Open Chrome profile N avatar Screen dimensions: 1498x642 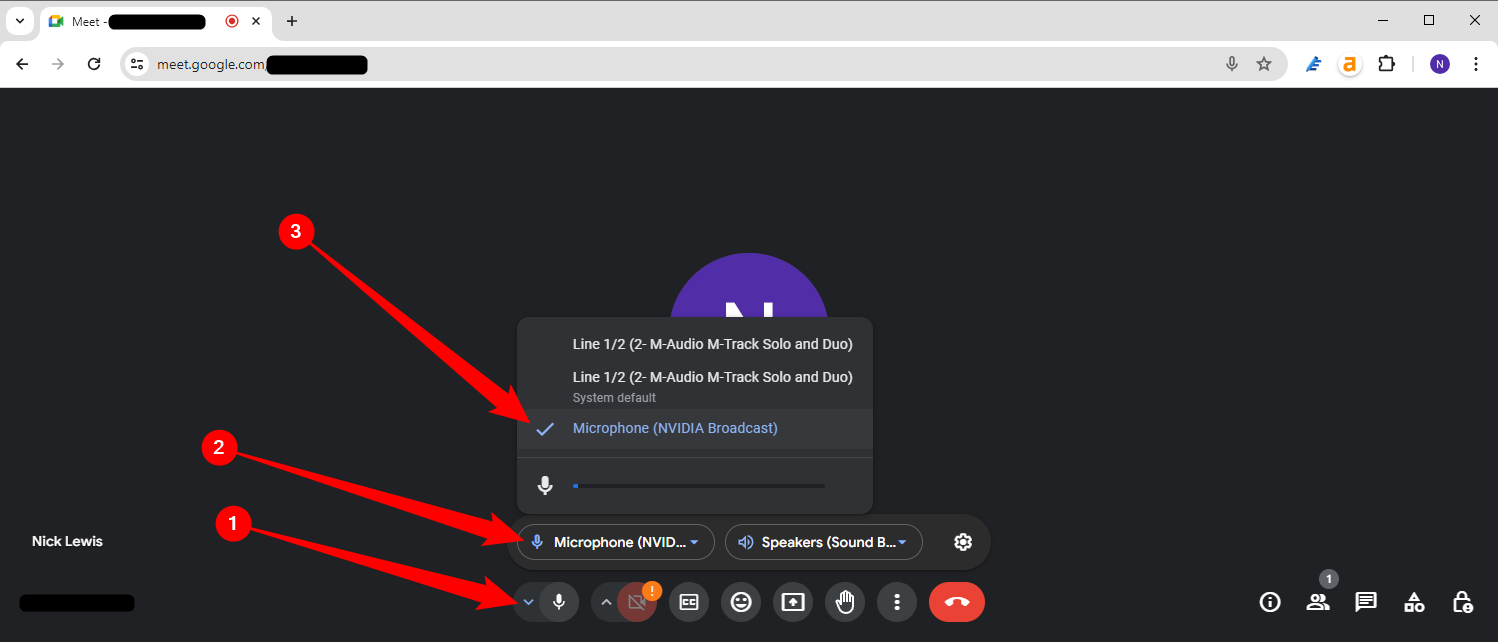(1440, 64)
